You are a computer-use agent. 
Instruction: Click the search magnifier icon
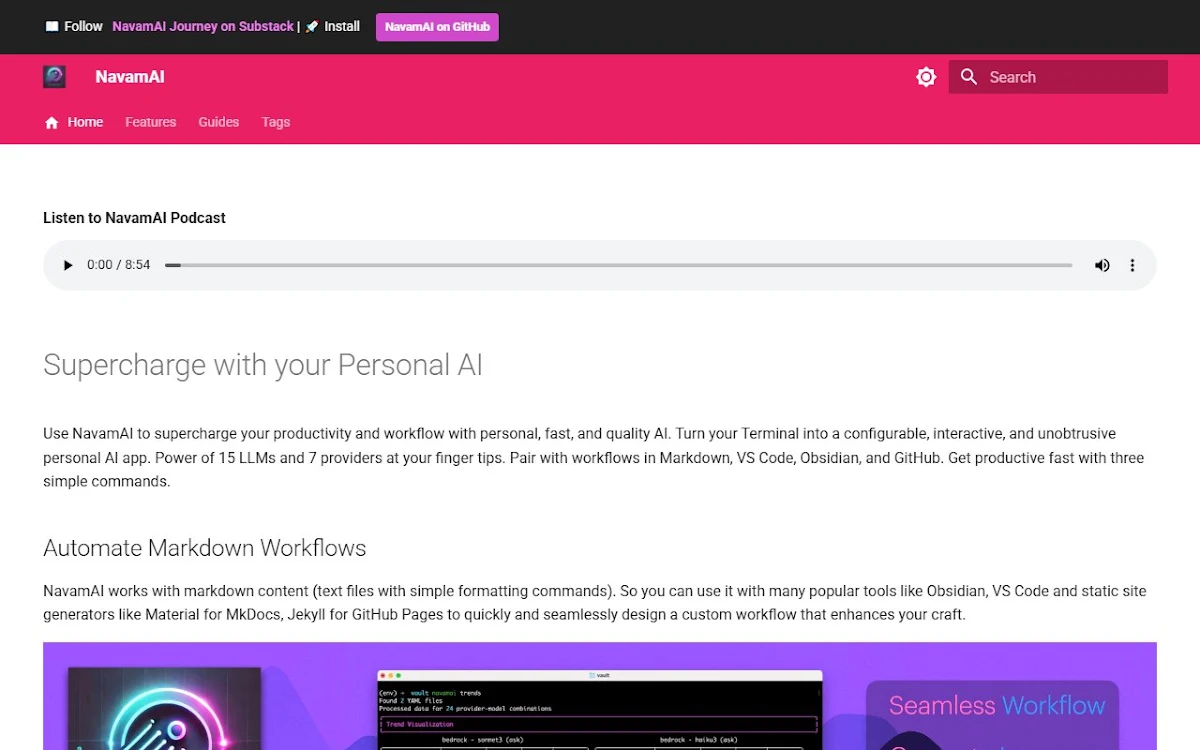968,77
